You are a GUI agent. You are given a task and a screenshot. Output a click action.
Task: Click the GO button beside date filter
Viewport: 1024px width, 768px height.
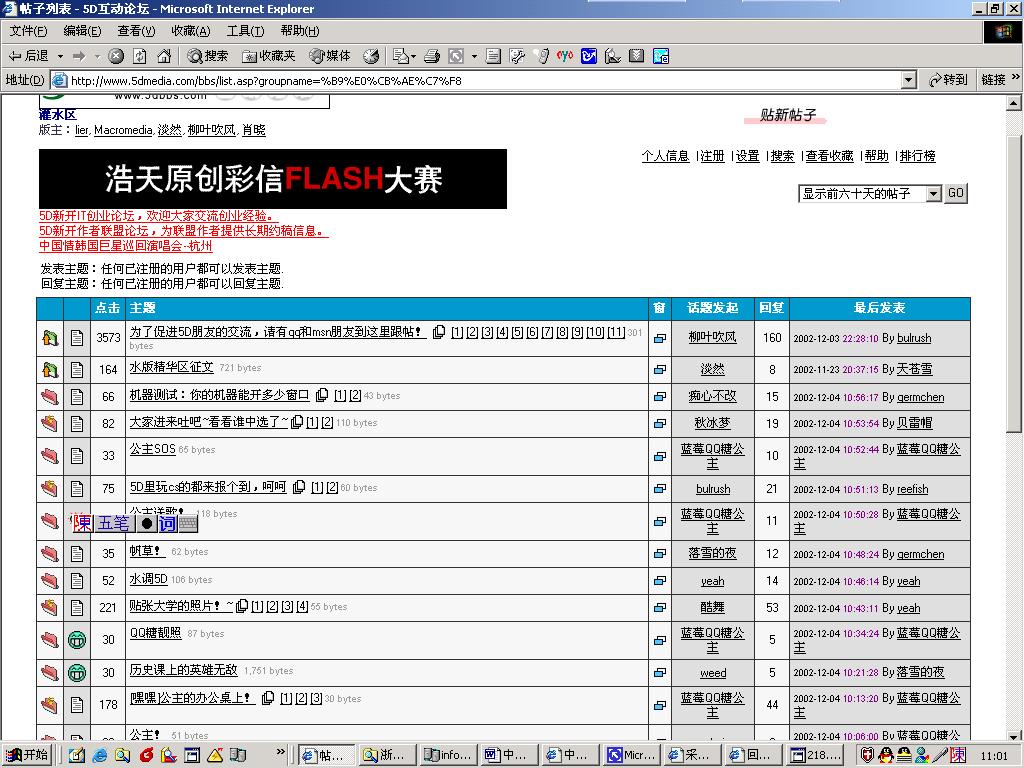click(x=956, y=193)
